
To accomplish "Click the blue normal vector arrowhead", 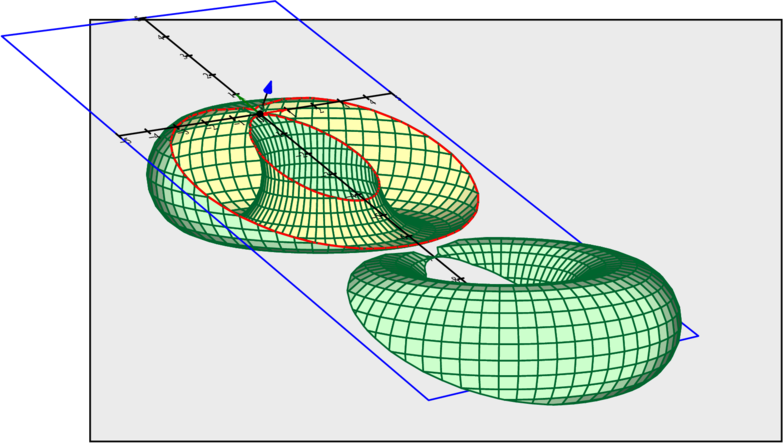I will [x=268, y=88].
